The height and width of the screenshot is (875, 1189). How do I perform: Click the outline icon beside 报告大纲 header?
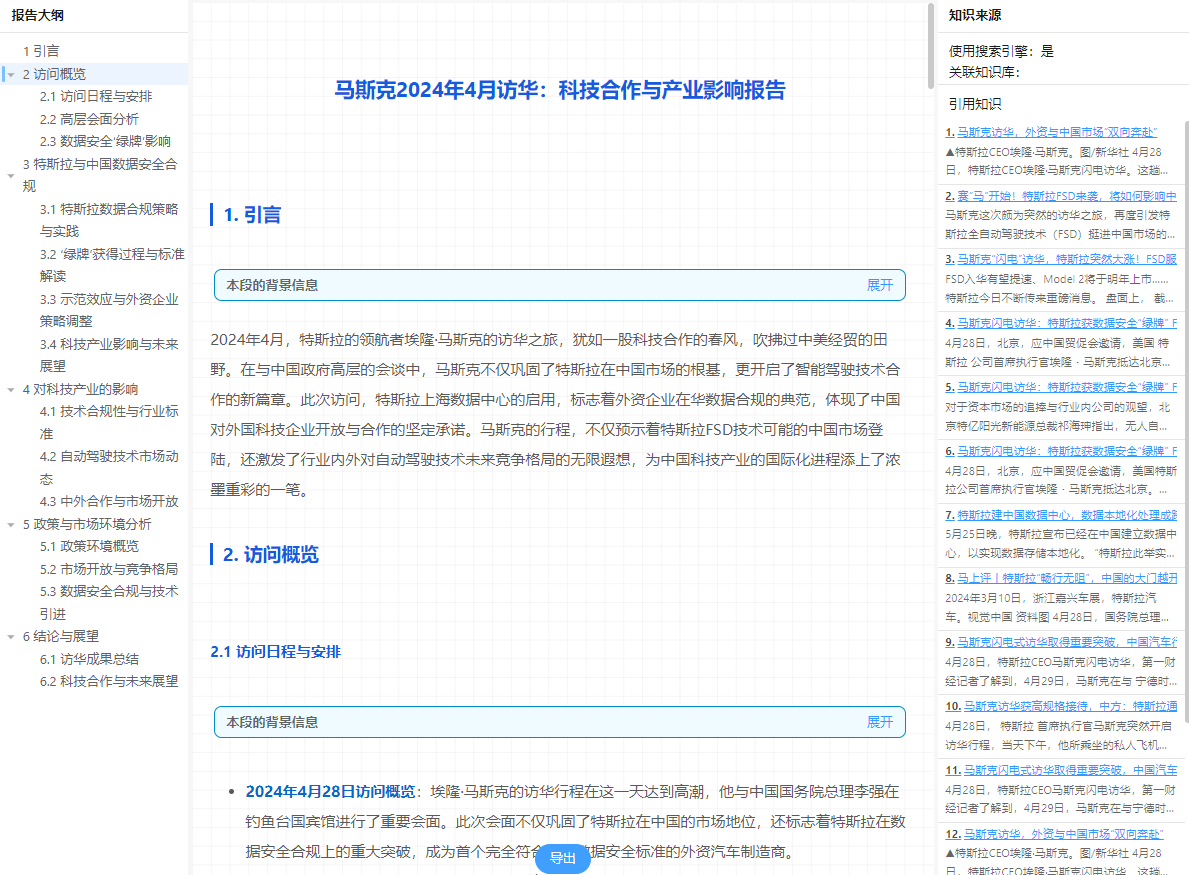coord(10,15)
